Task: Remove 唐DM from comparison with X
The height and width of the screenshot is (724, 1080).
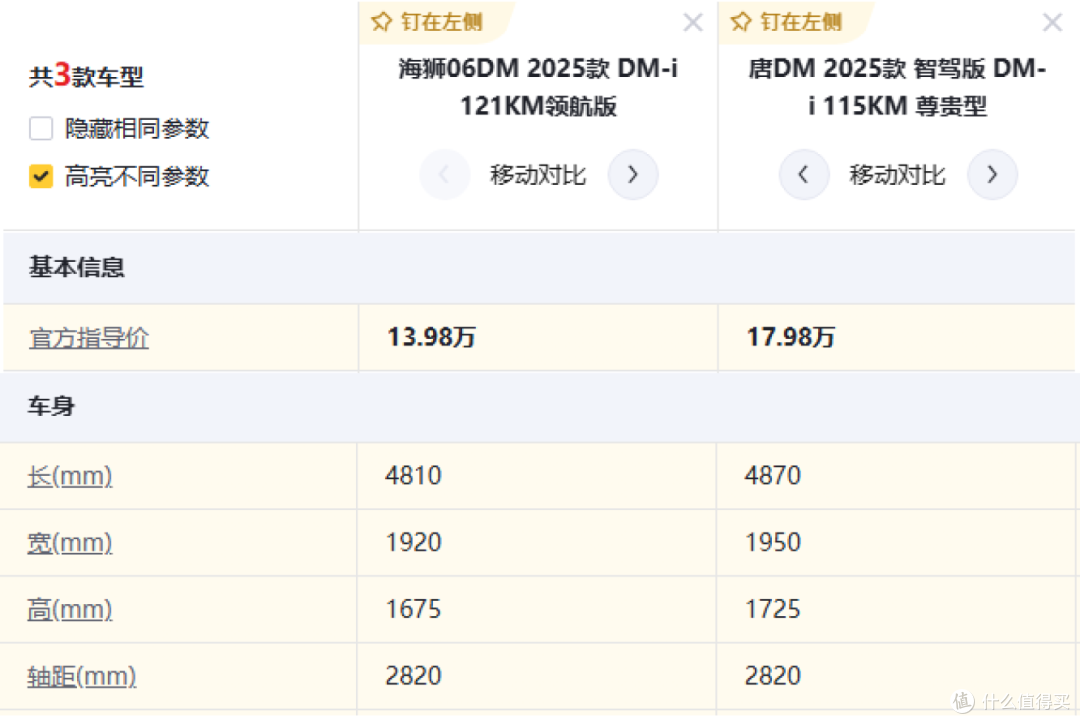Action: coord(1052,23)
